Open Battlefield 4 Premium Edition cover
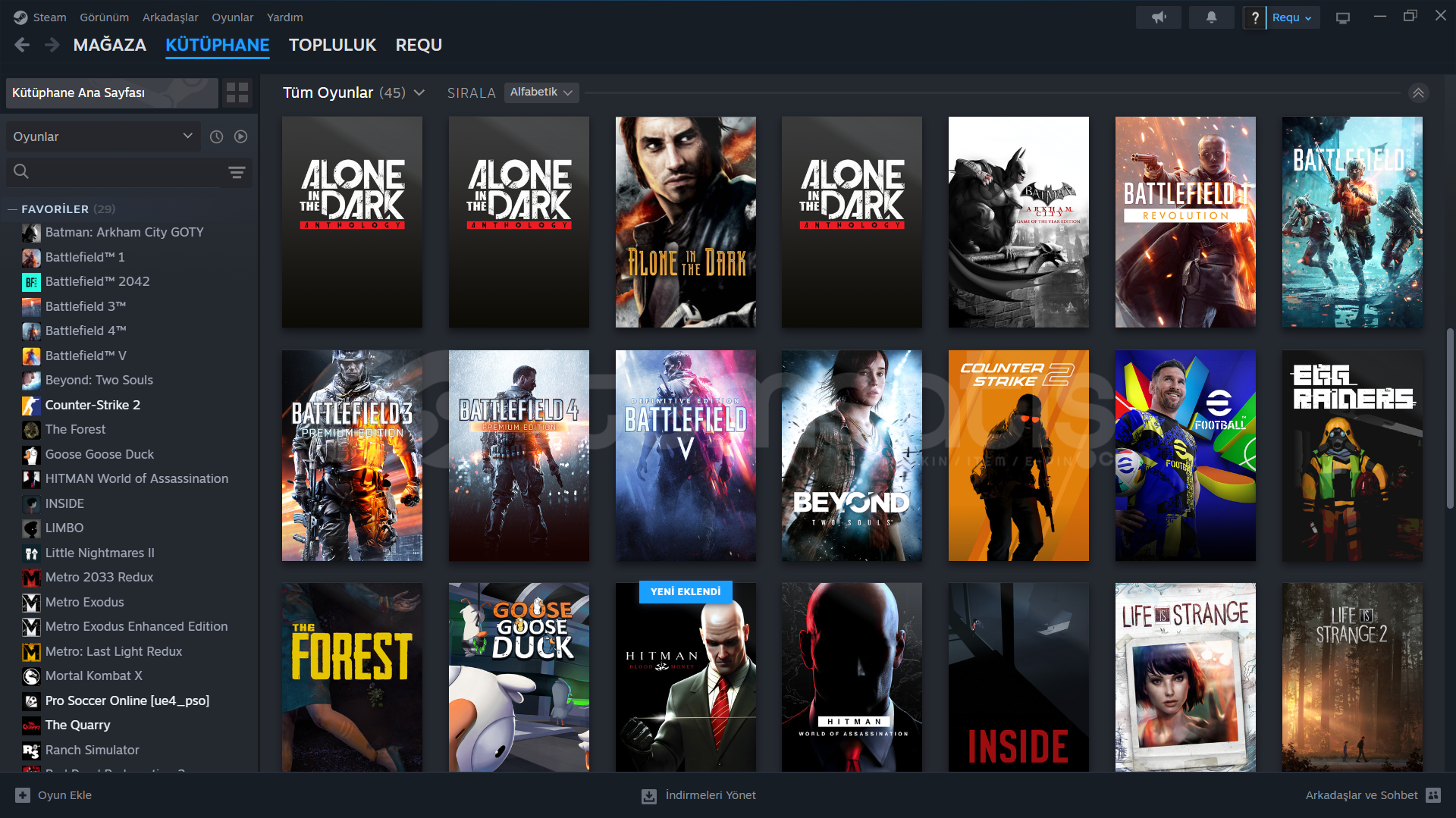Screen dimensions: 1456x818 click(519, 456)
